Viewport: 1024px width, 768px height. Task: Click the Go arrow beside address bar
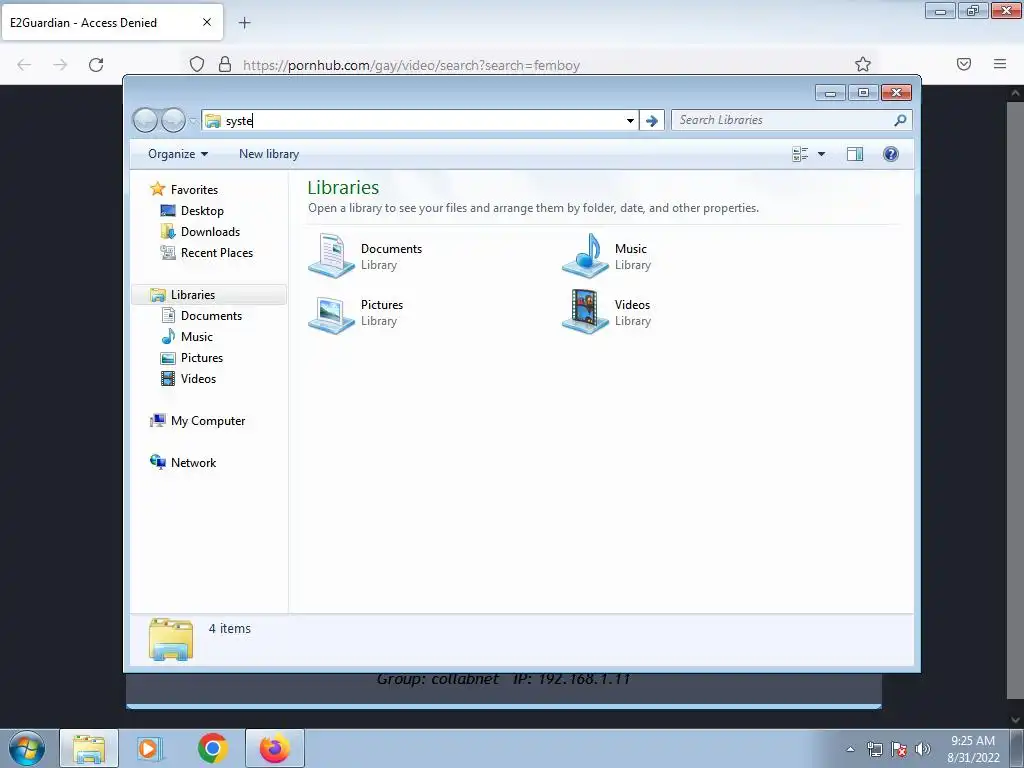tap(651, 121)
